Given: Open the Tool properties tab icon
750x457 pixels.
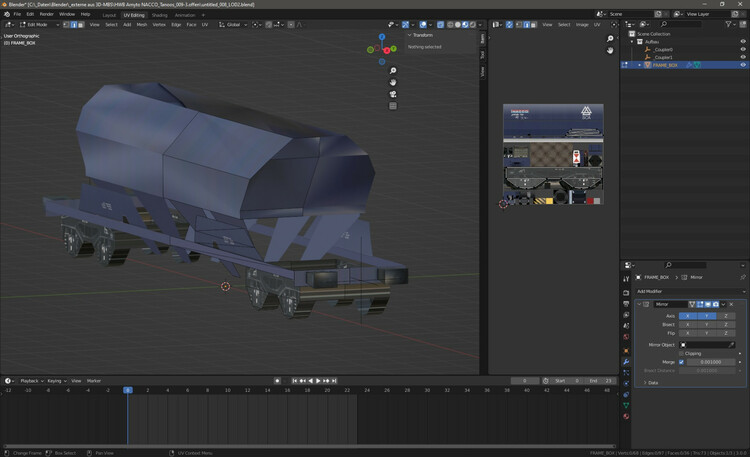Looking at the screenshot, I should click(x=626, y=279).
